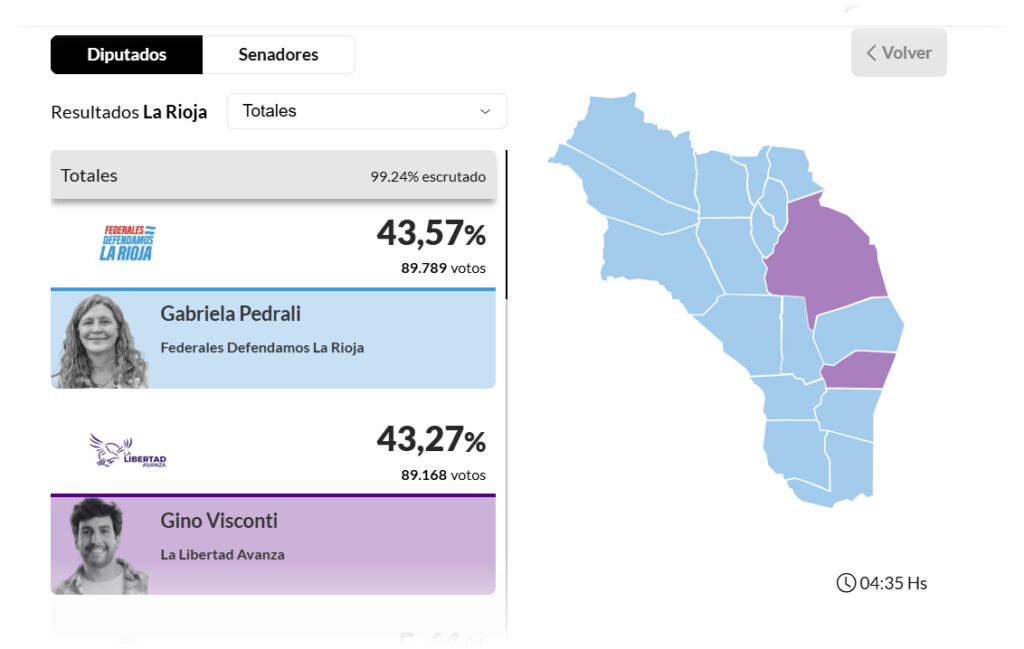This screenshot has height=649, width=1024.
Task: Switch to the Senadores tab
Action: pyautogui.click(x=278, y=55)
